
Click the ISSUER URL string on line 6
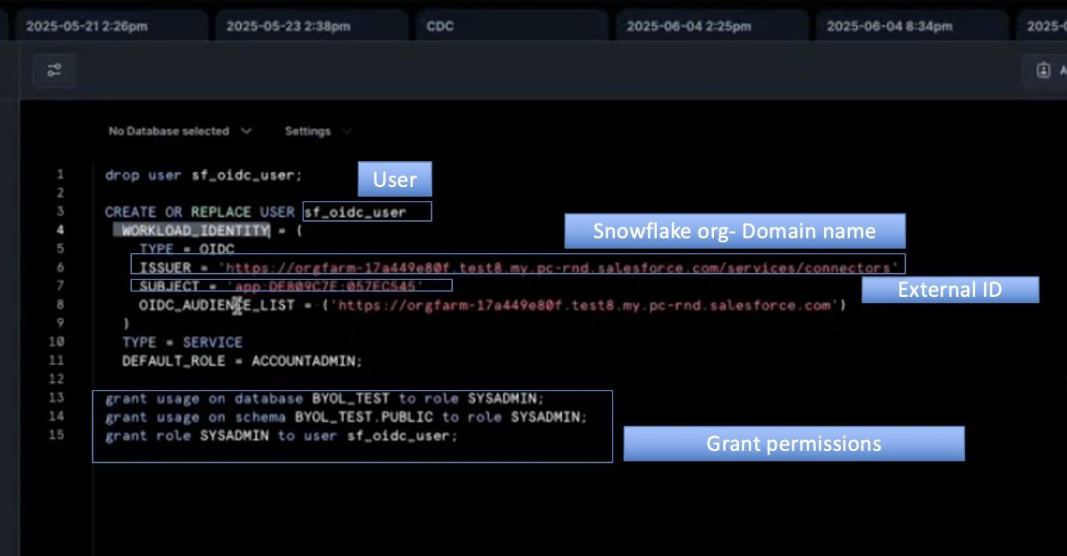pos(558,267)
